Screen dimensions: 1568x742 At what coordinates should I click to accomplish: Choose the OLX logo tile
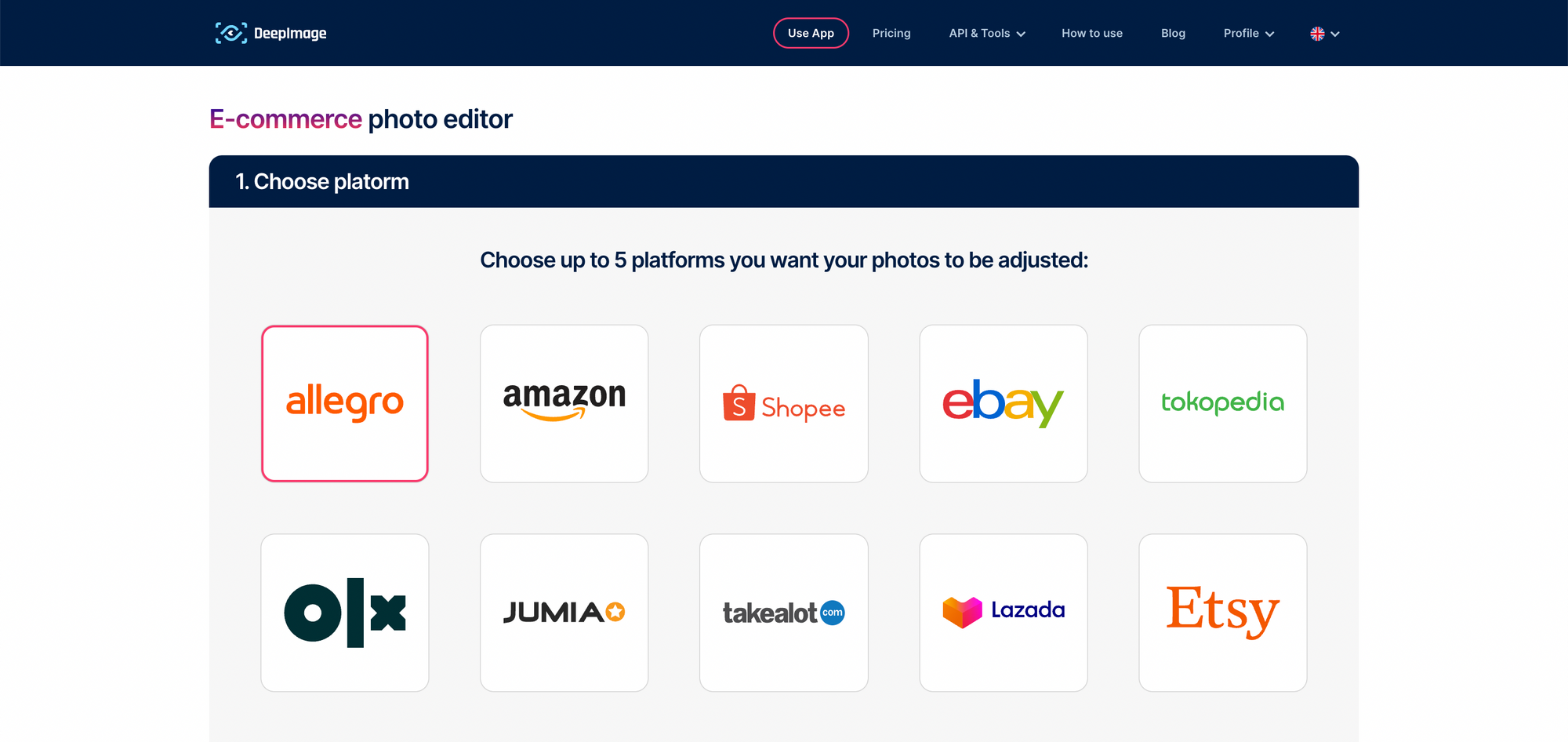345,613
